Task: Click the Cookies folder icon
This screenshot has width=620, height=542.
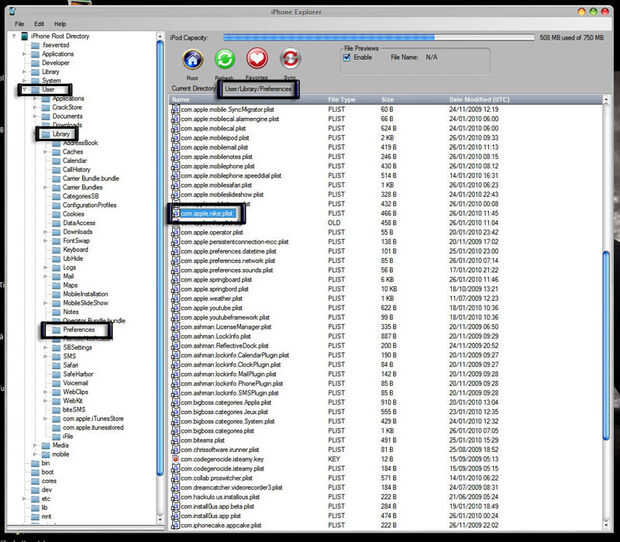Action: point(56,214)
